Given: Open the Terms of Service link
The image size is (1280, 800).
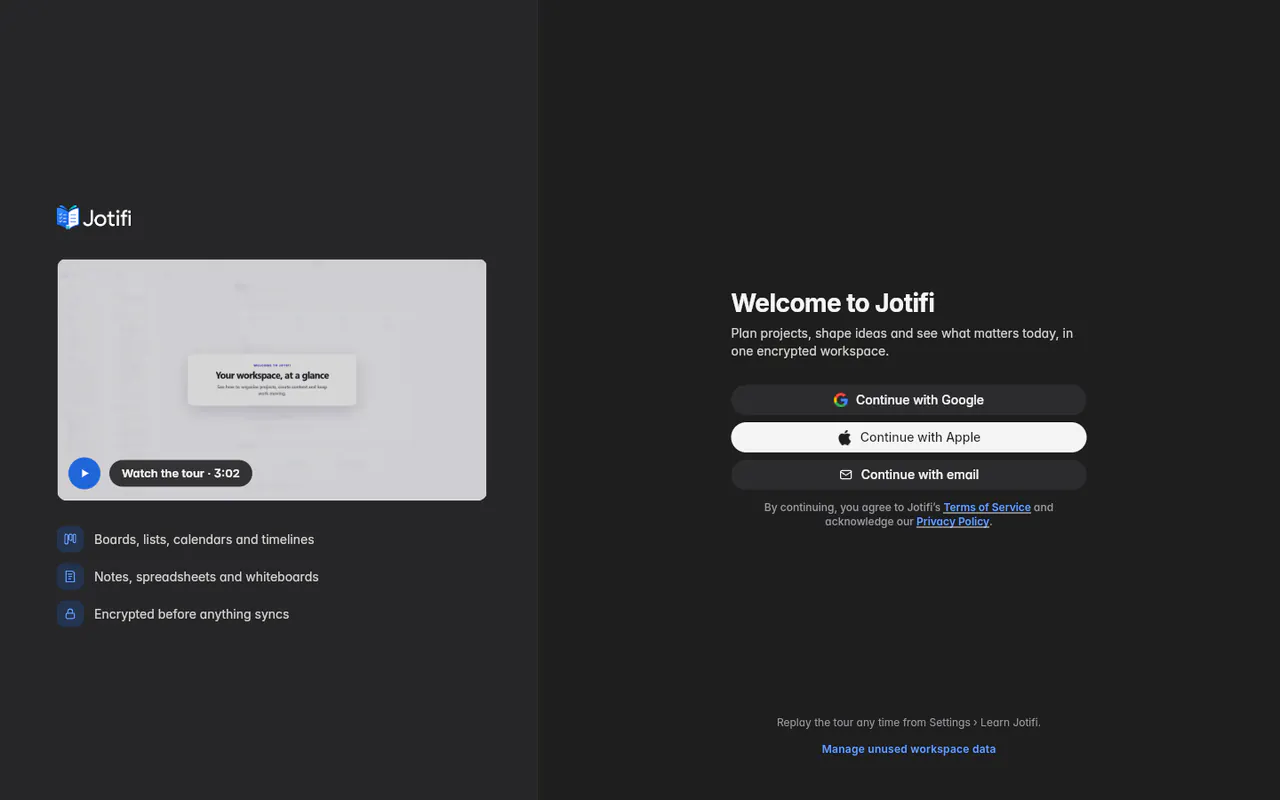Looking at the screenshot, I should tap(987, 507).
